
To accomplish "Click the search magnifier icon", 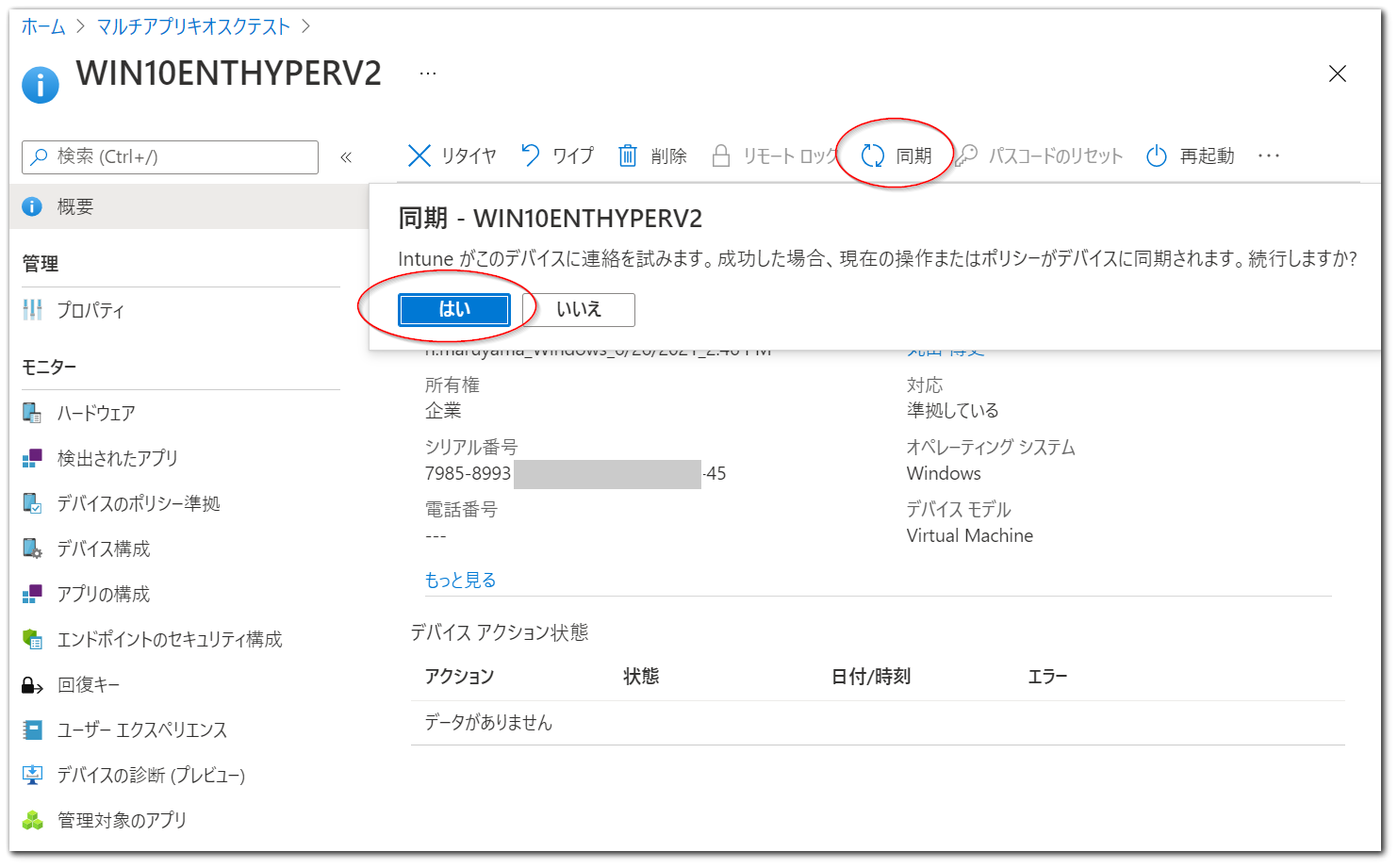I will tap(39, 156).
